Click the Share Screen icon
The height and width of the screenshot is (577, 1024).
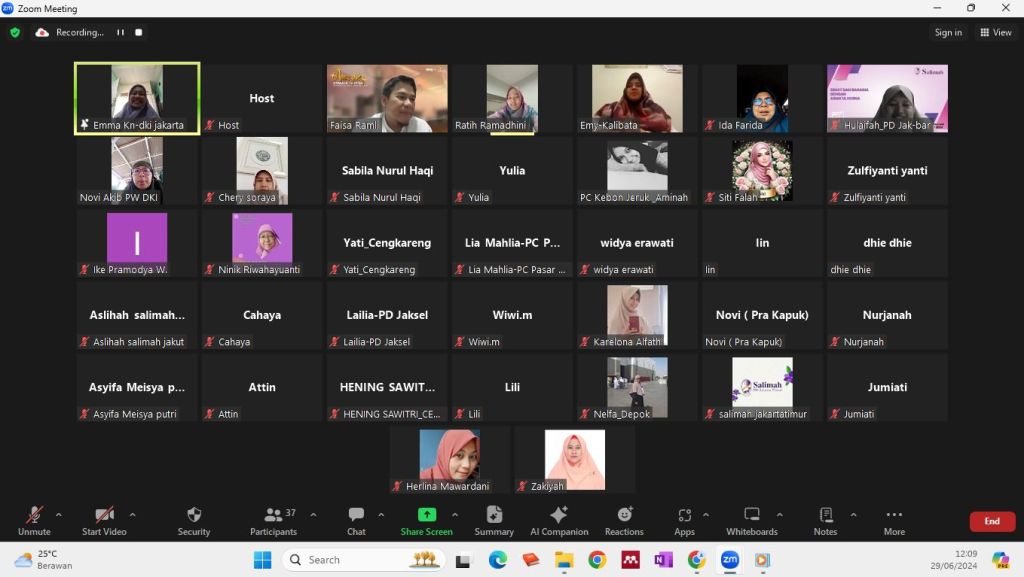click(x=427, y=515)
